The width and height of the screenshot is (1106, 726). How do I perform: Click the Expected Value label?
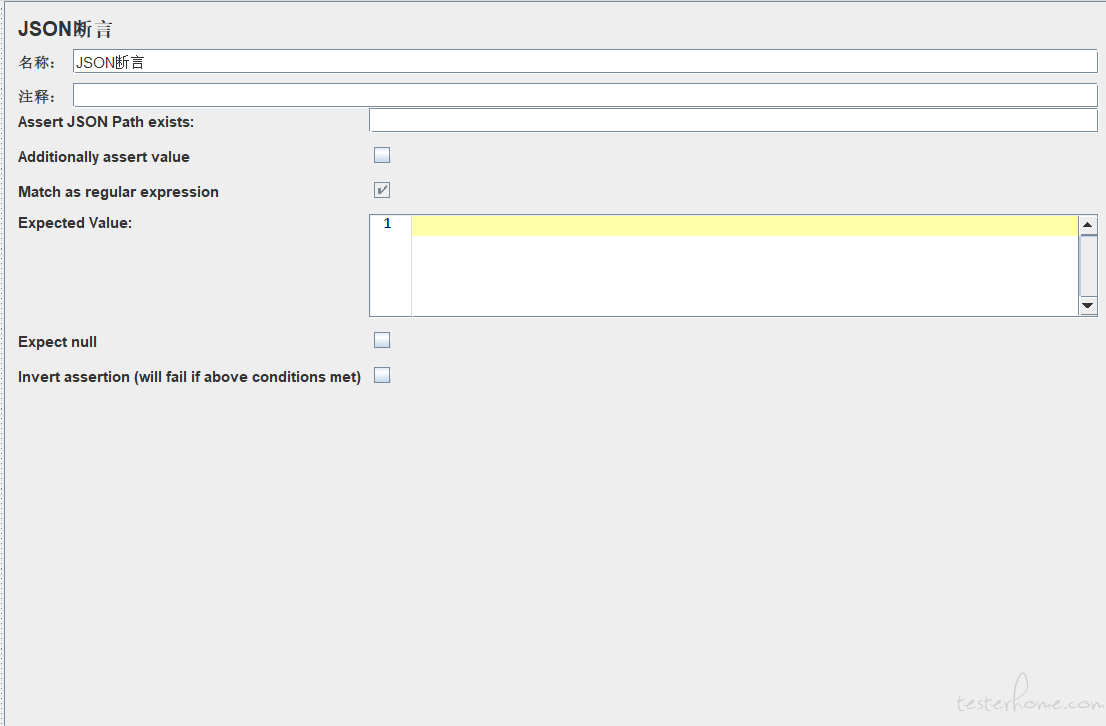point(75,223)
